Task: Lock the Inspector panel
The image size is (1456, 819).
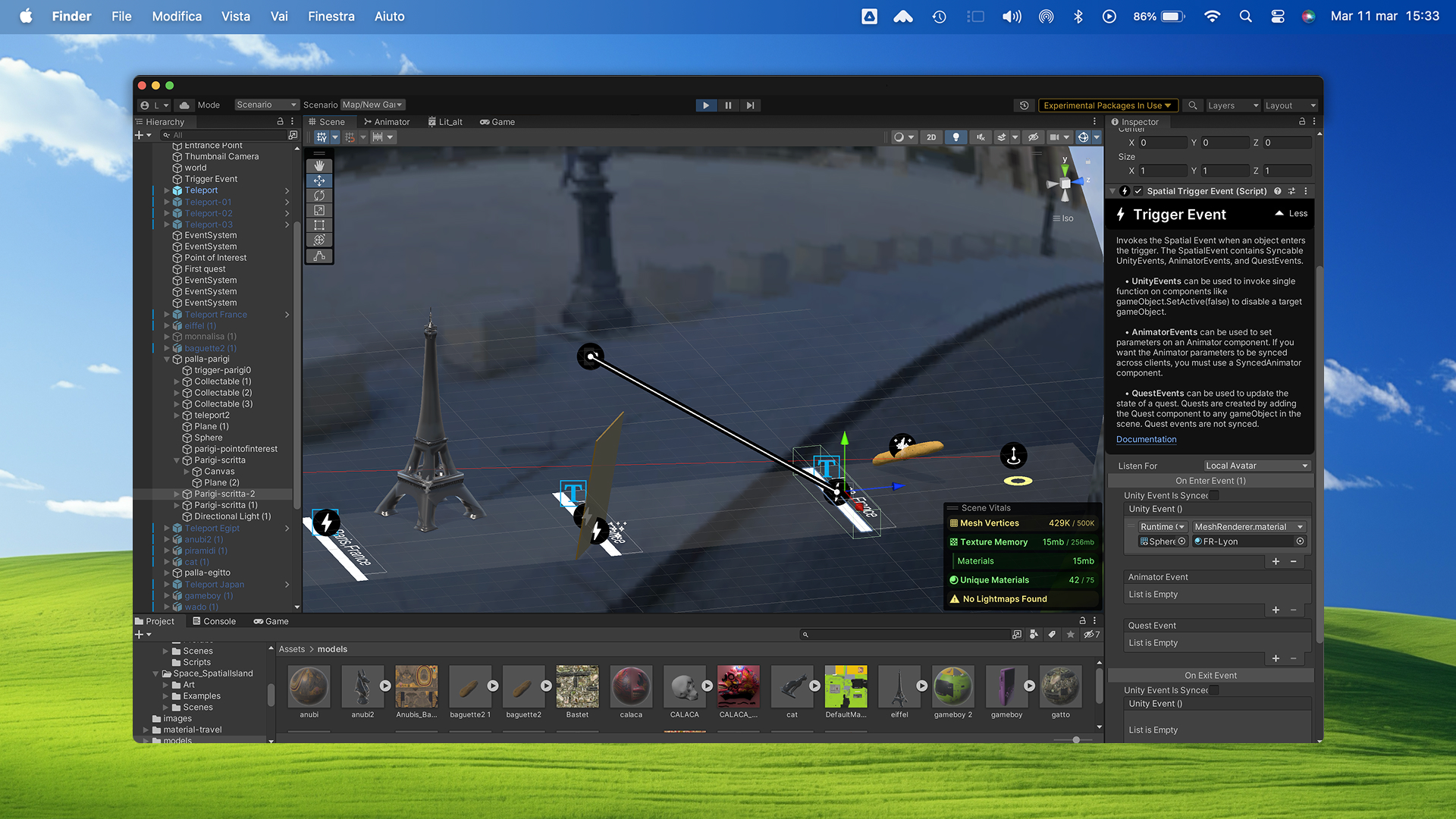Action: pos(1302,121)
